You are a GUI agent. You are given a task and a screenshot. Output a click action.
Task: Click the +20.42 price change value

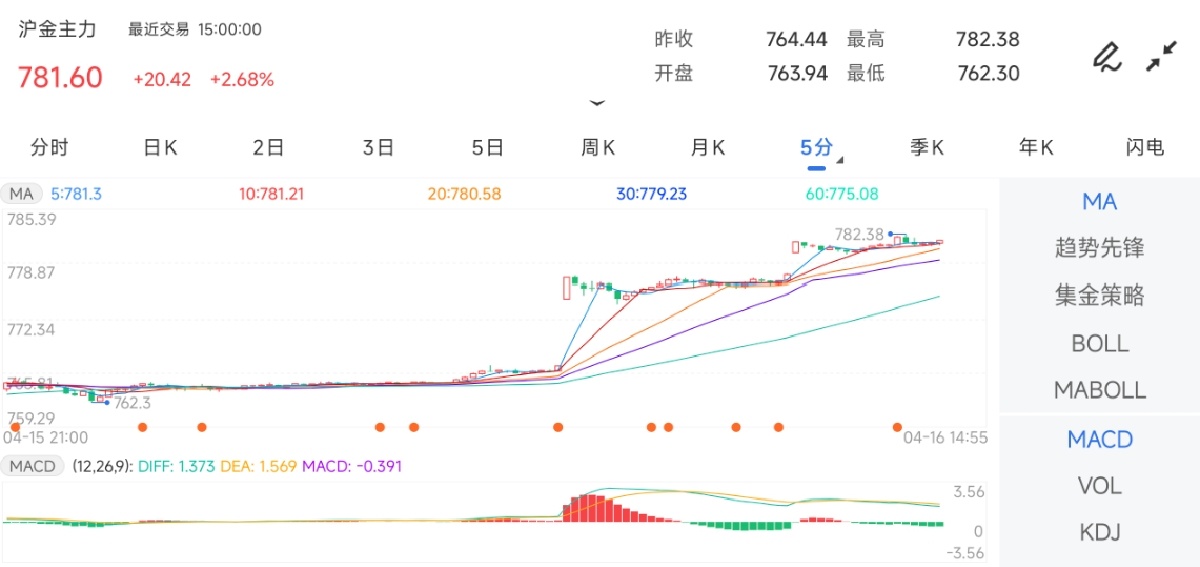point(162,80)
